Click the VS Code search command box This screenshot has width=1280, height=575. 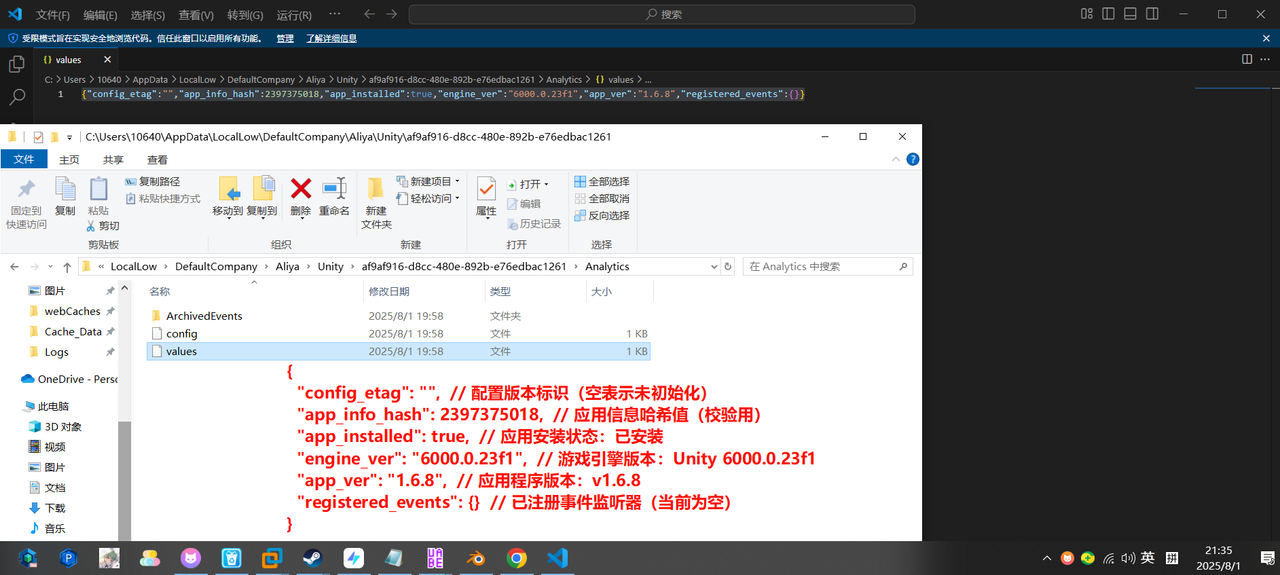(661, 14)
